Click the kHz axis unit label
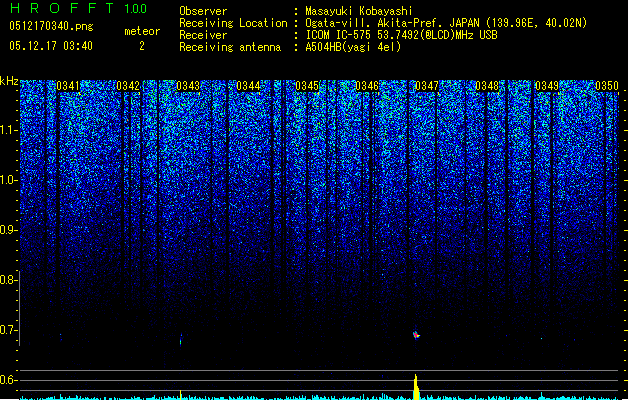Screen dimensions: 629x400 [9, 81]
